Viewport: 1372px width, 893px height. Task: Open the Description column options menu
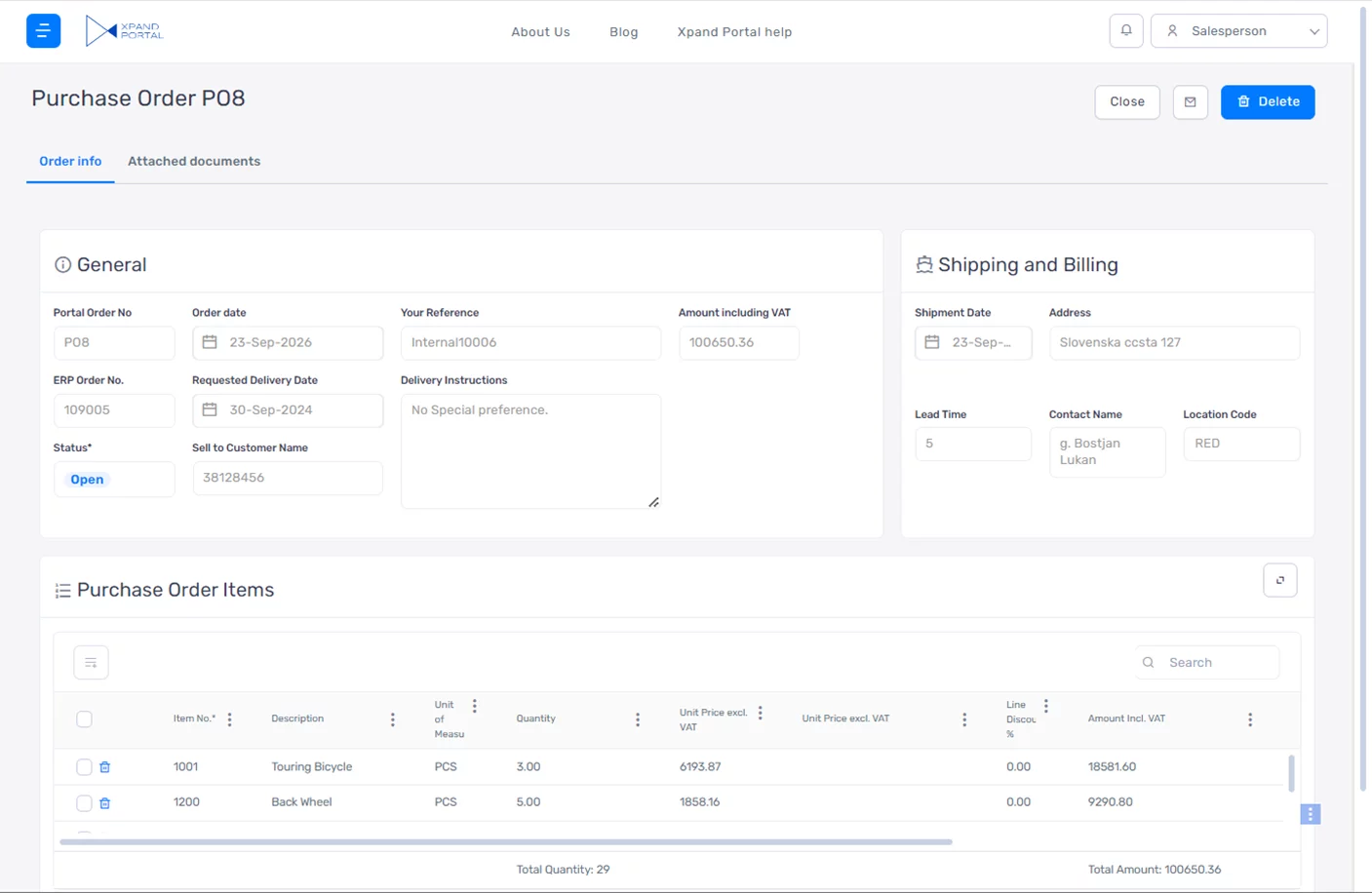[393, 719]
